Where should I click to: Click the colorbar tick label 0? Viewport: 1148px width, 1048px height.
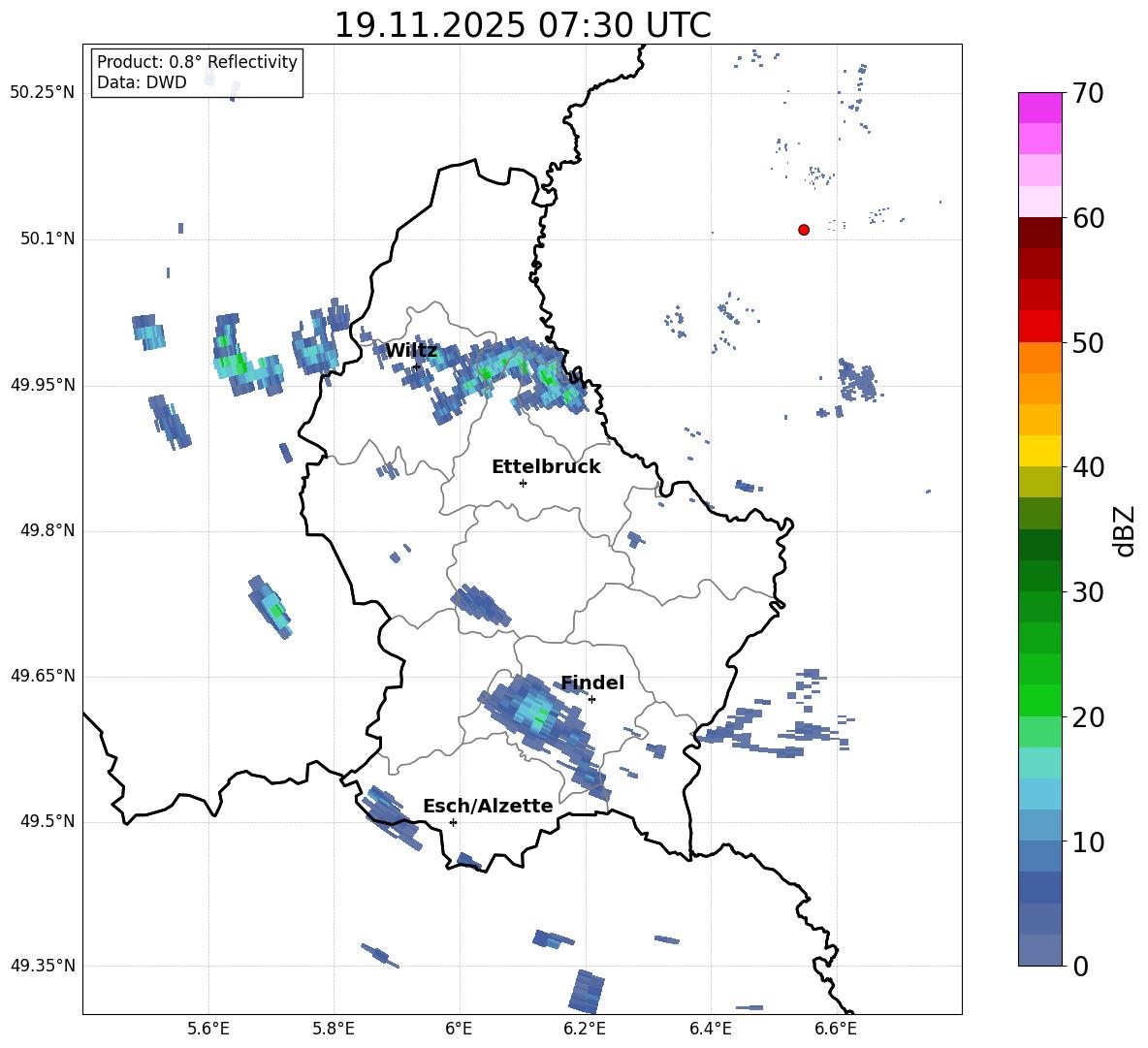(x=1080, y=967)
